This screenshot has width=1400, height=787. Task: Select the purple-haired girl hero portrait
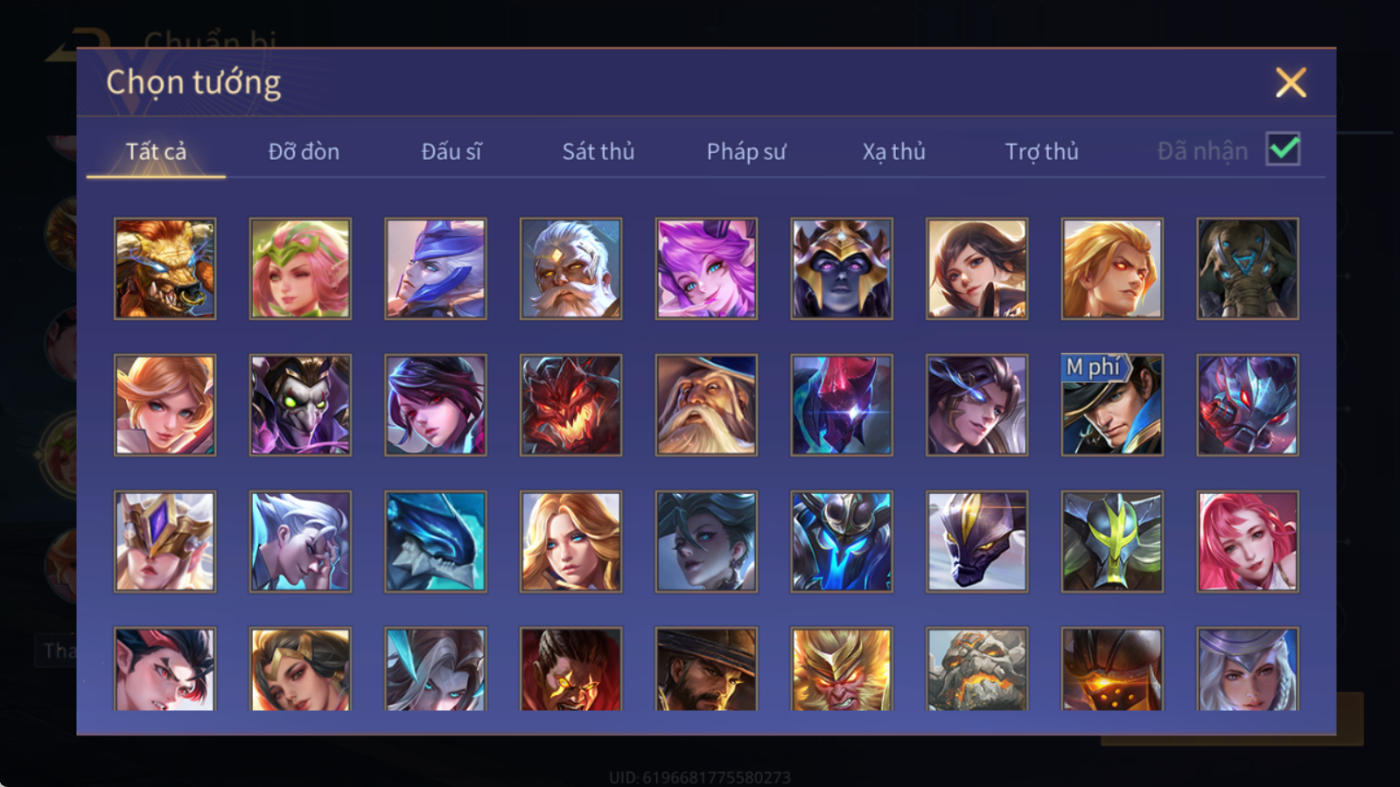706,269
